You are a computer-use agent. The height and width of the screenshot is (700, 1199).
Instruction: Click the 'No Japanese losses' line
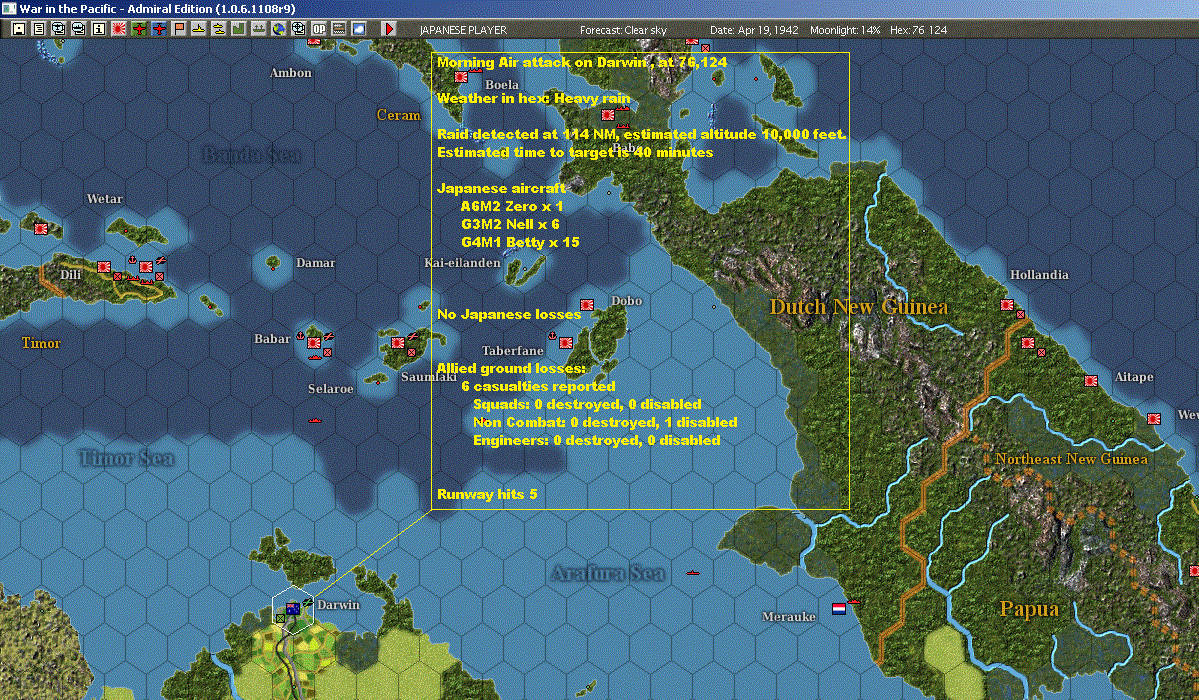coord(509,314)
